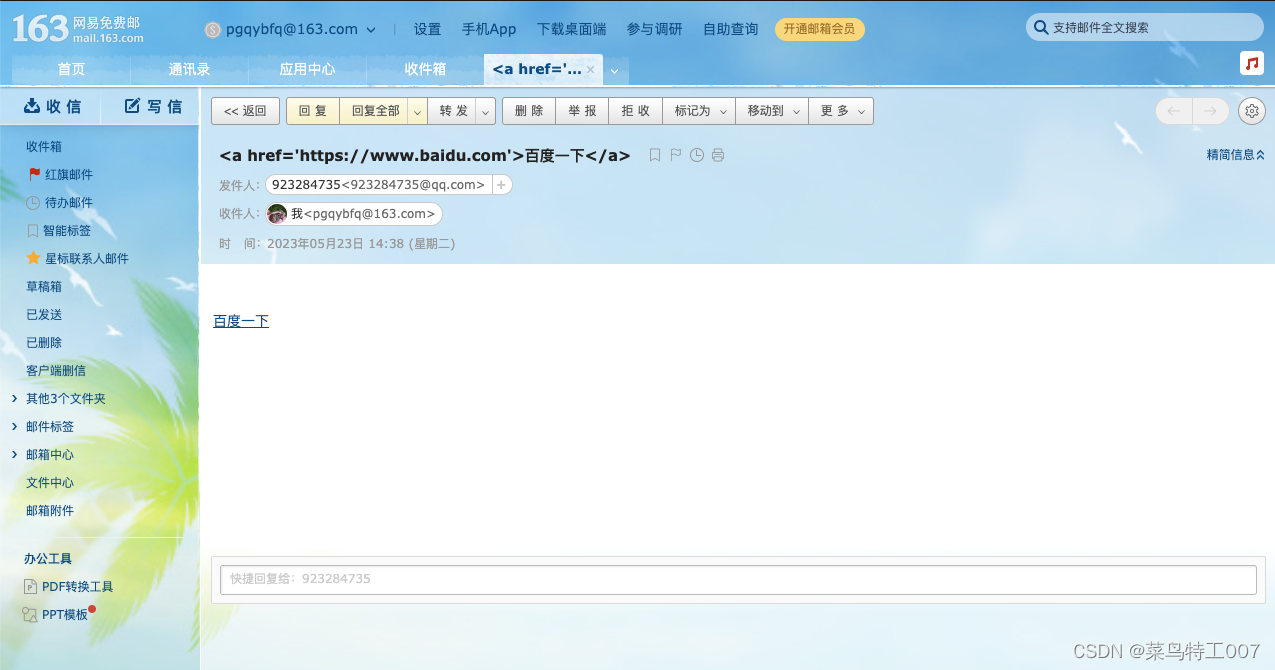
Task: Open 下载桌面端 link
Action: [572, 30]
